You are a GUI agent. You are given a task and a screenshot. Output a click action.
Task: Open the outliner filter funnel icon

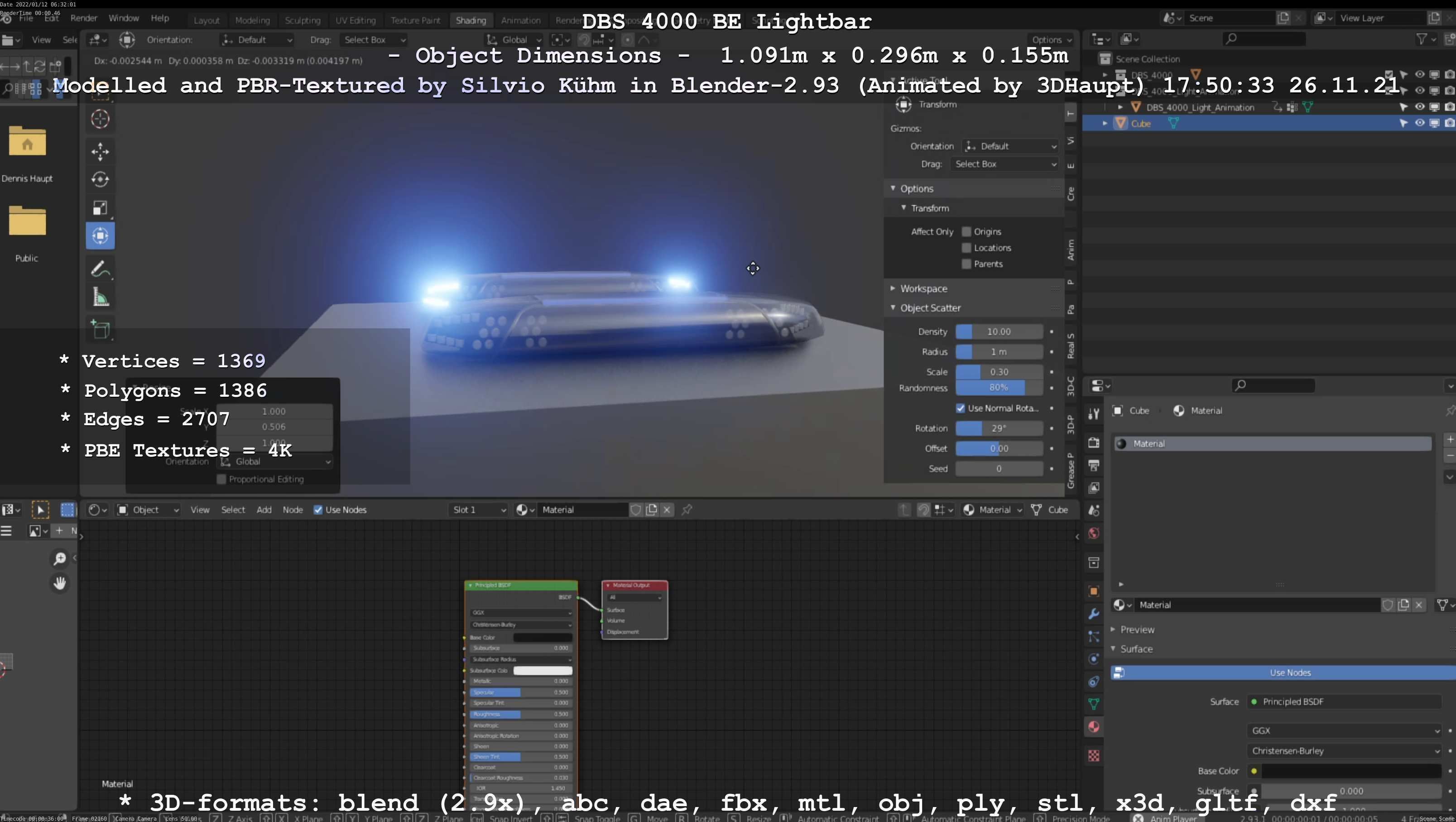coord(1421,39)
